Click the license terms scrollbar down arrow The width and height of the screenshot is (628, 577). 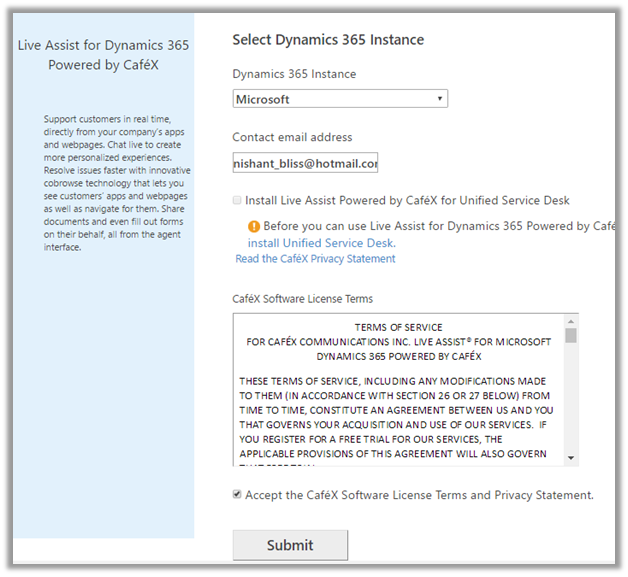(571, 458)
